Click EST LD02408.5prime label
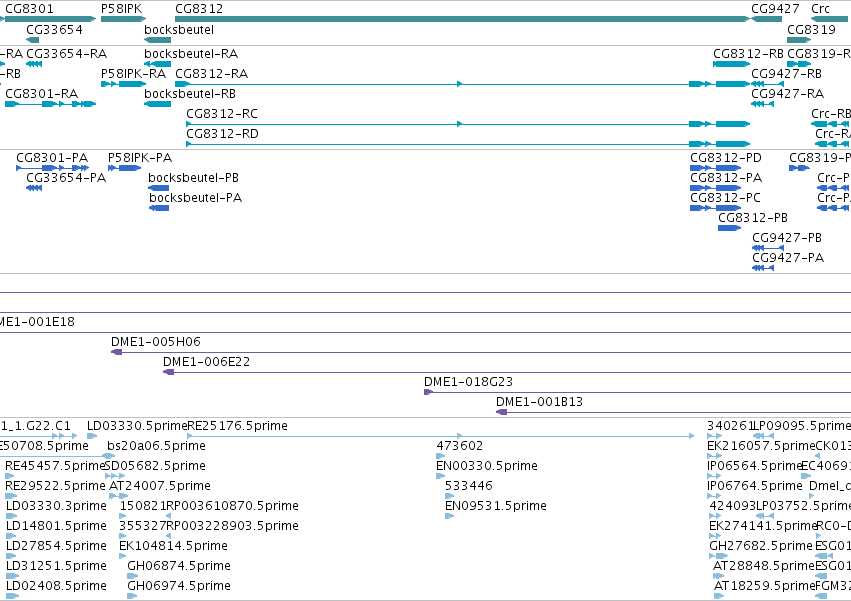Viewport: 851px width, 601px height. (x=56, y=587)
